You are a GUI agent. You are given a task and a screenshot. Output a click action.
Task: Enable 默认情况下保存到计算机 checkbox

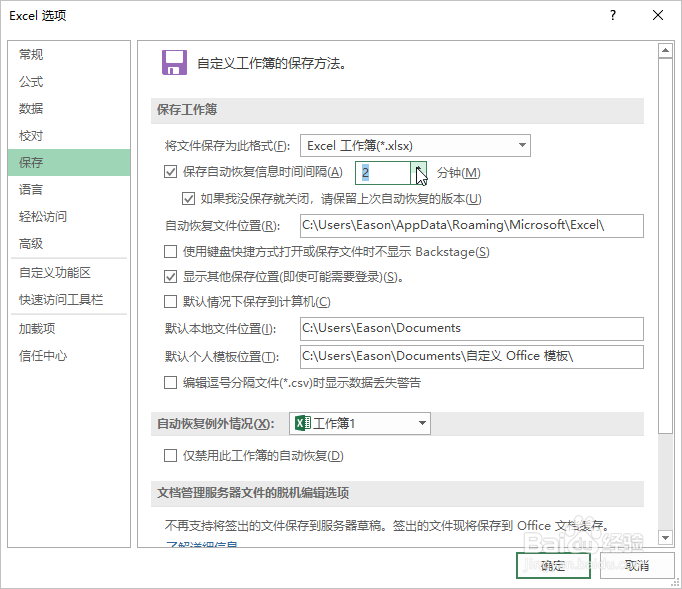click(170, 301)
